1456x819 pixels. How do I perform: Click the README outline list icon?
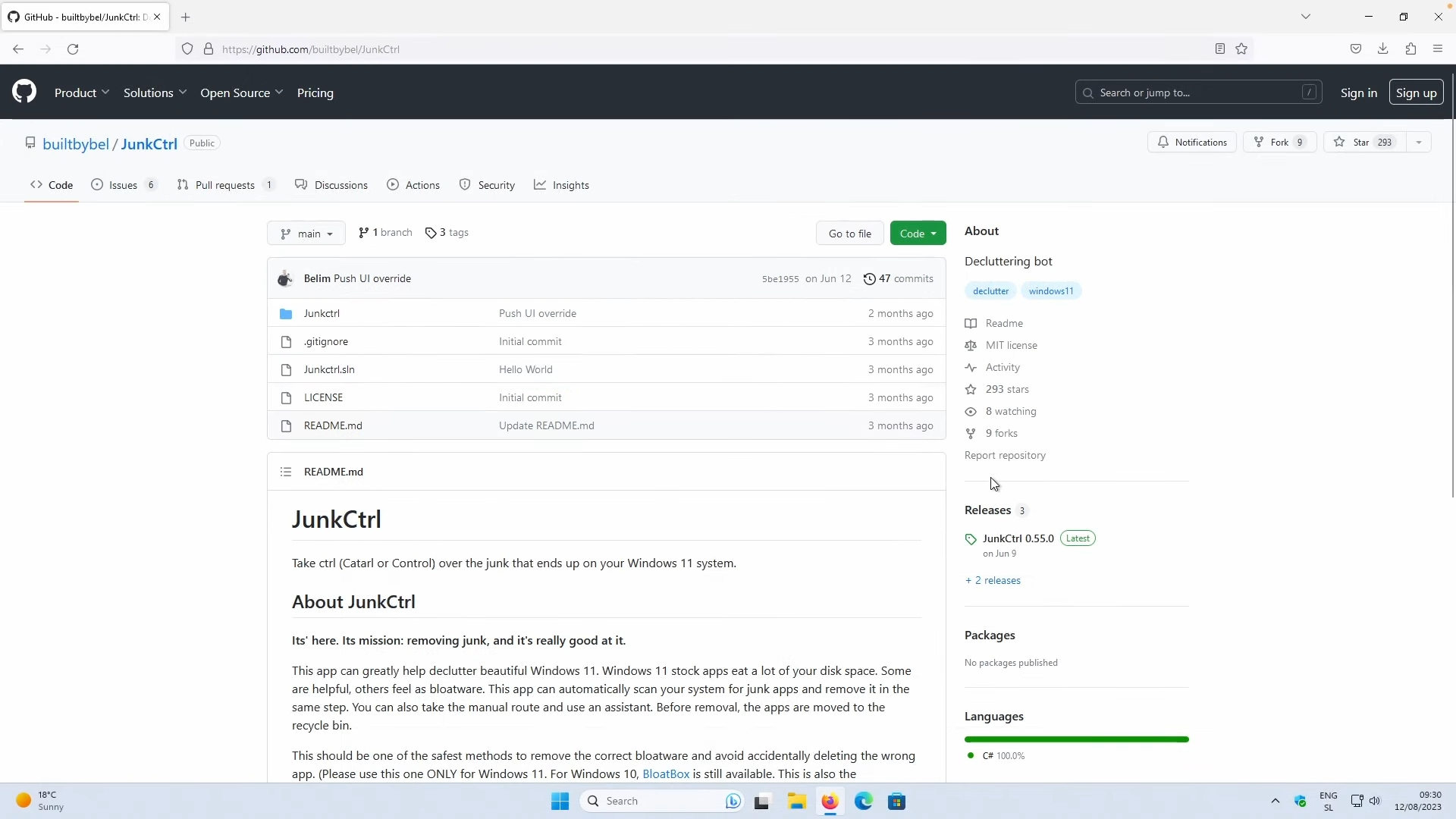click(x=286, y=472)
